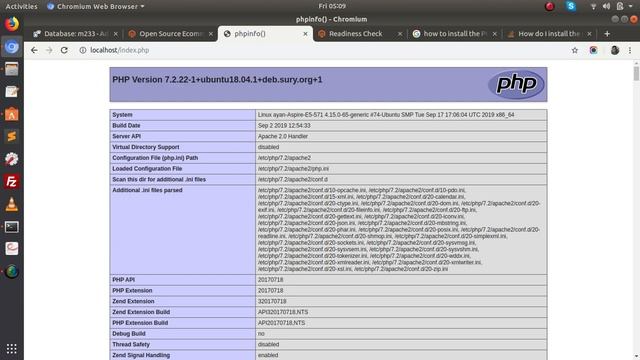Show applications grid in the dock
Viewport: 640px width, 360px height.
(11, 348)
